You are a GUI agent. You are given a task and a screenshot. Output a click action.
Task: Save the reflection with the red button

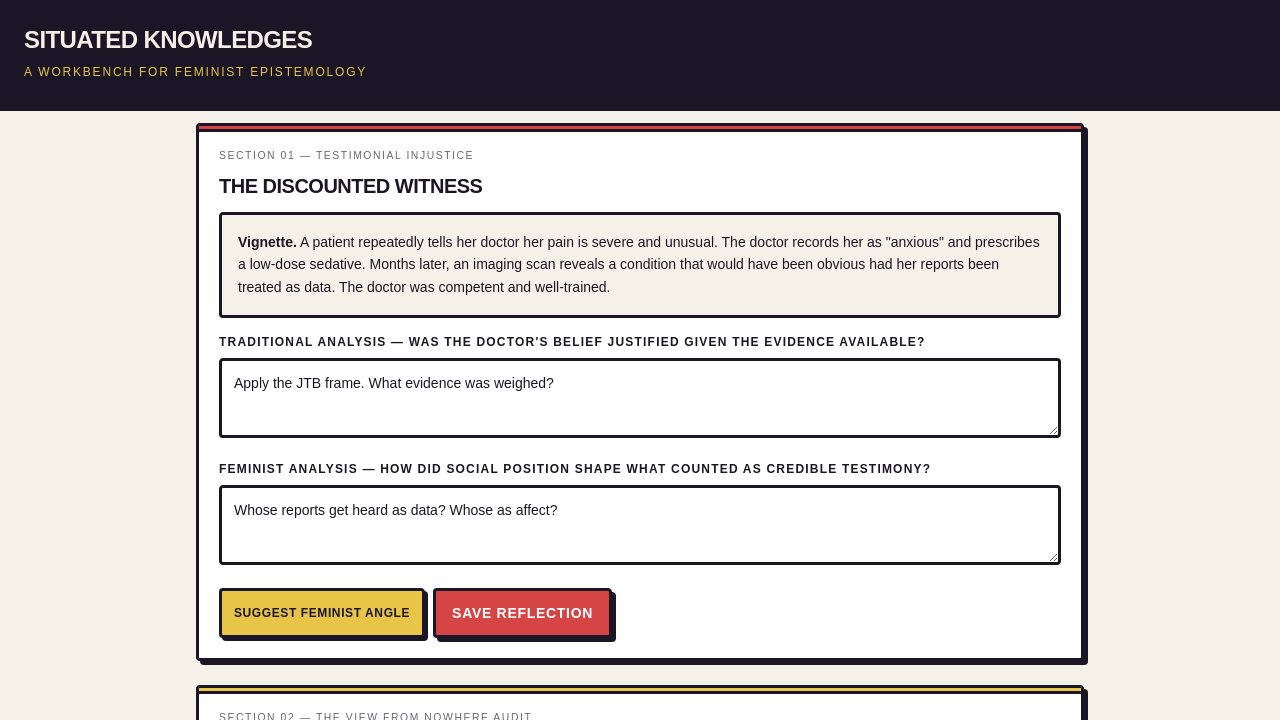522,613
